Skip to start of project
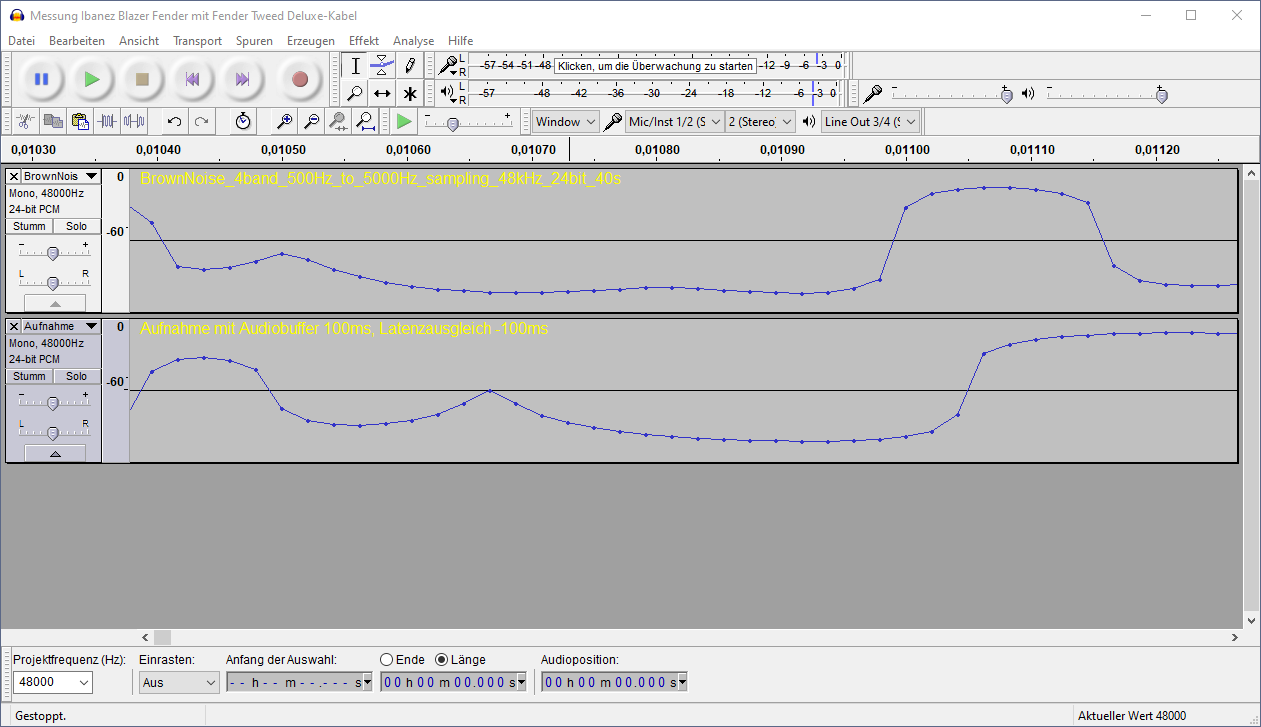Image resolution: width=1261 pixels, height=727 pixels. pos(192,79)
